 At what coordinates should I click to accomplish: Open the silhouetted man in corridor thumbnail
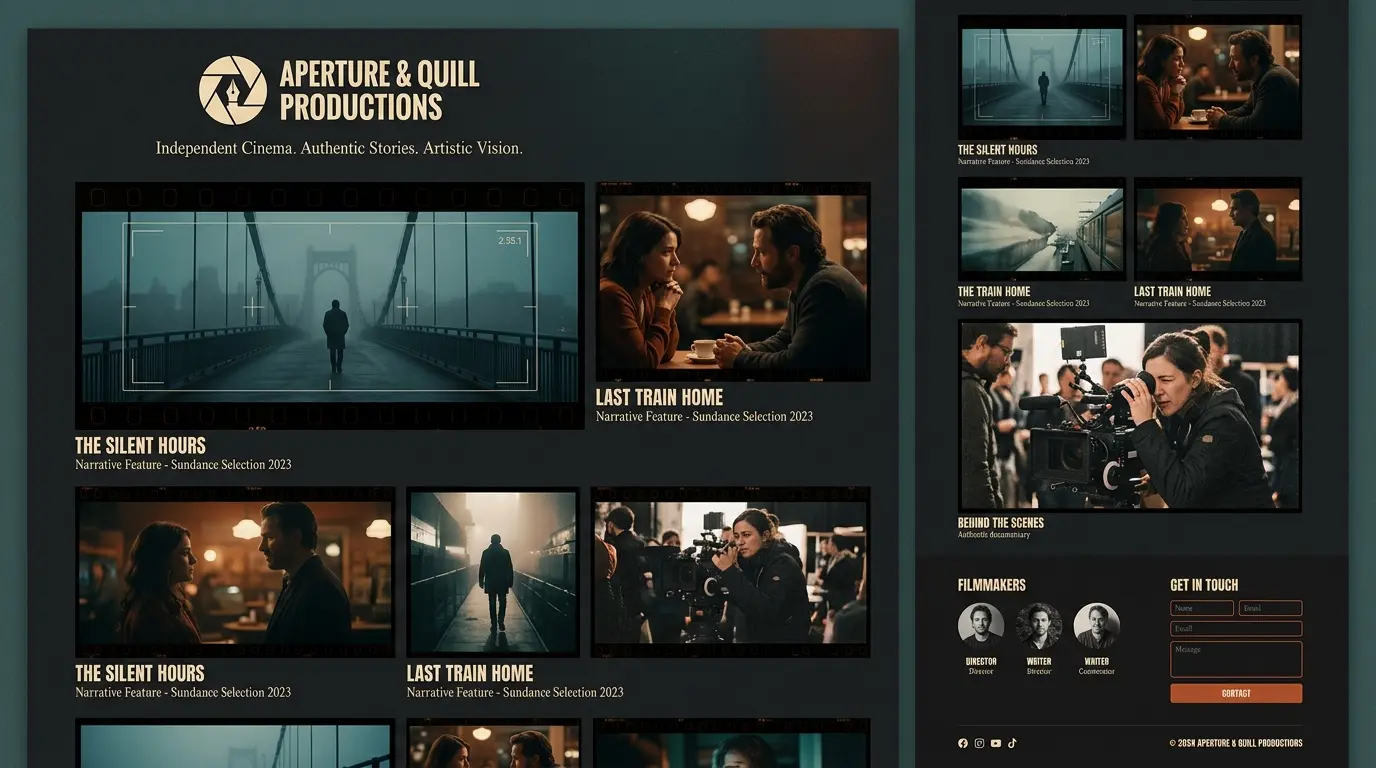pos(493,571)
